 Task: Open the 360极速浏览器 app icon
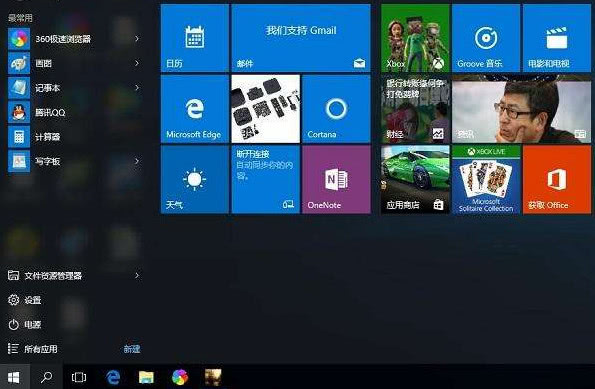tap(19, 39)
